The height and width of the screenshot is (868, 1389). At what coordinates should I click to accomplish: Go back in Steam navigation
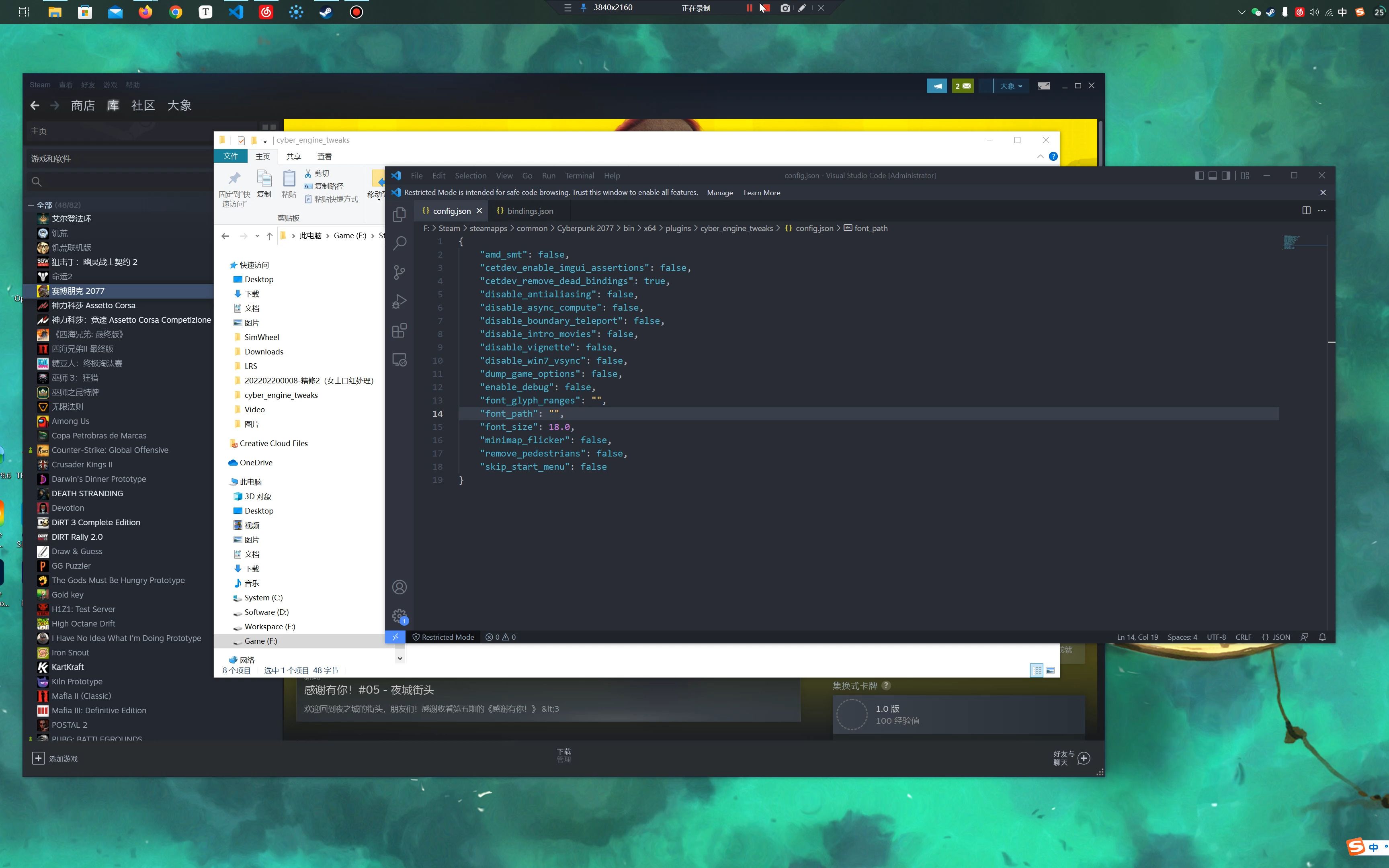35,106
